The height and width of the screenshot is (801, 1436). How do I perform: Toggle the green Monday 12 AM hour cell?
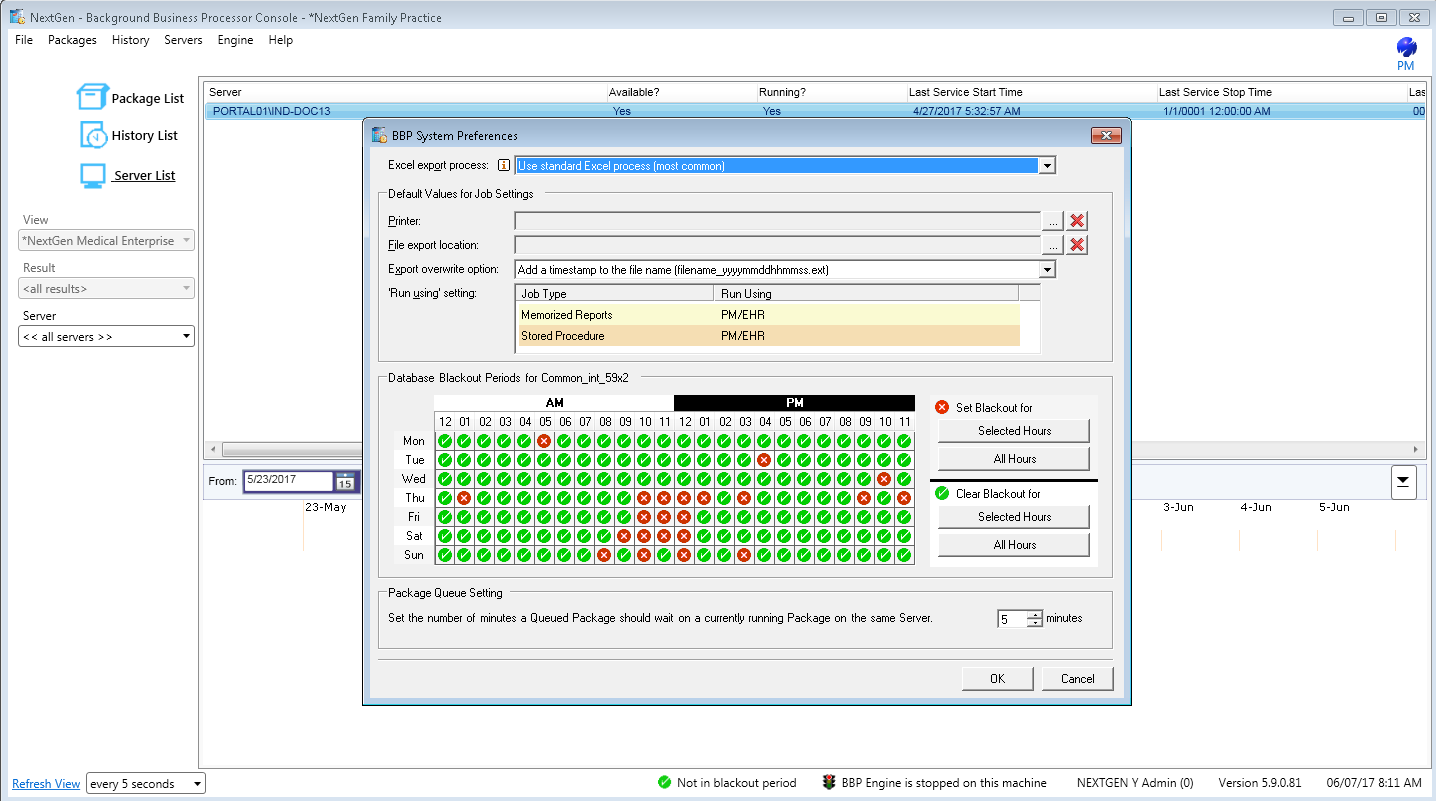coord(444,441)
